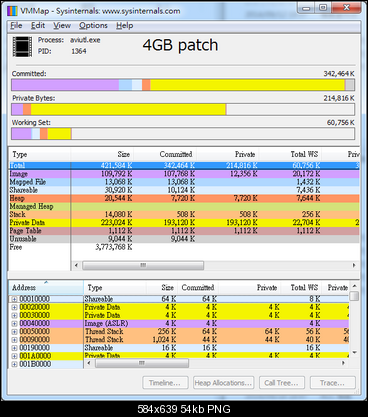Sort details by Address column header
The height and width of the screenshot is (417, 368).
(46, 287)
